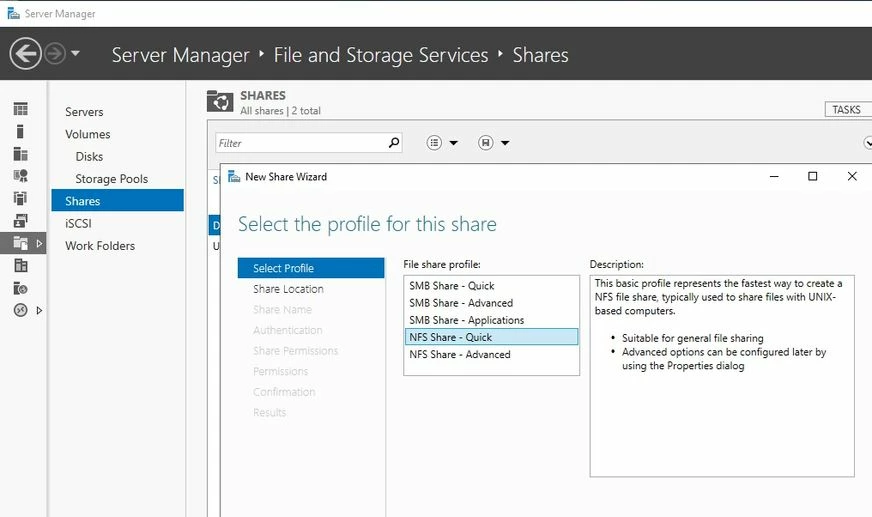Click the bottom circular rail icon

point(21,310)
